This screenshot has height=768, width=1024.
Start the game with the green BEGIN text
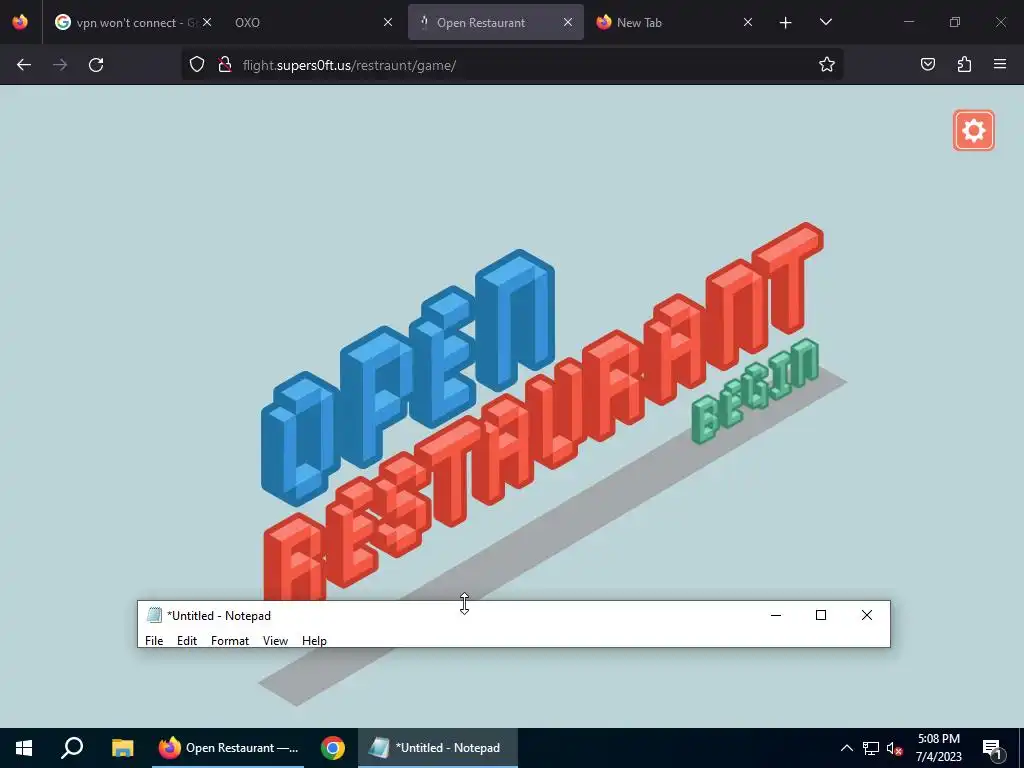(x=755, y=391)
